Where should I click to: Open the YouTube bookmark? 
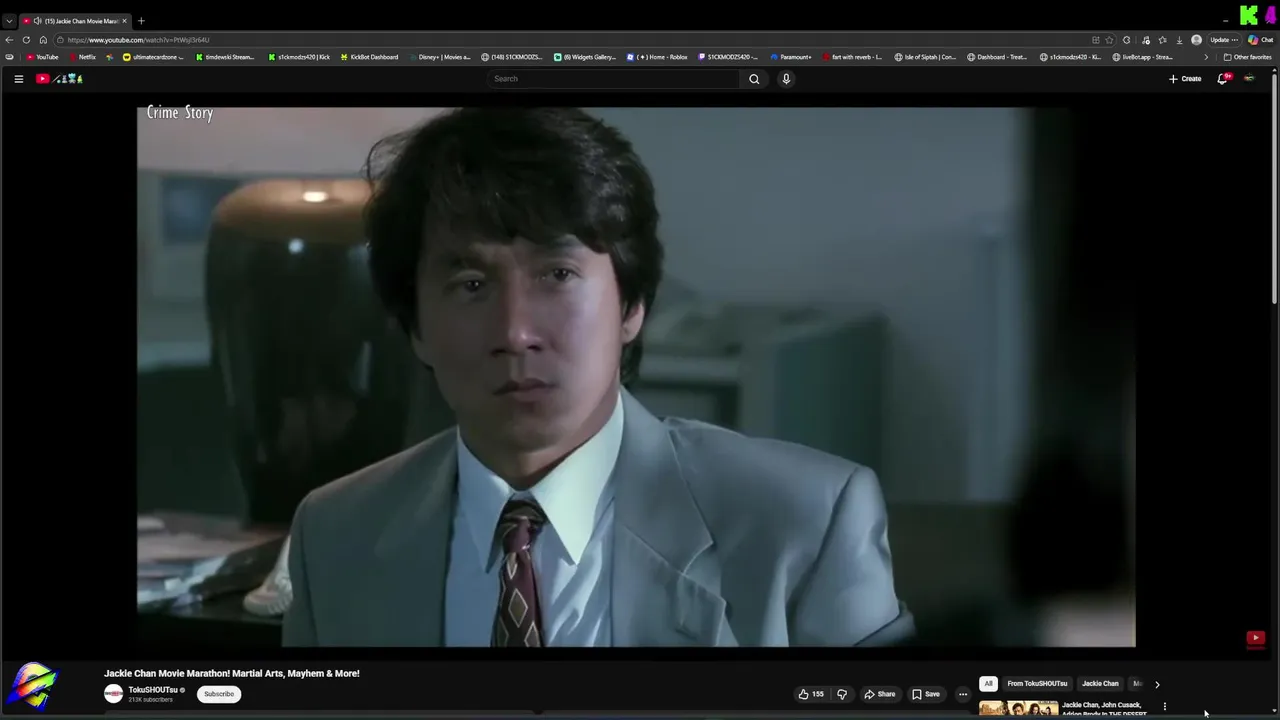(x=42, y=57)
